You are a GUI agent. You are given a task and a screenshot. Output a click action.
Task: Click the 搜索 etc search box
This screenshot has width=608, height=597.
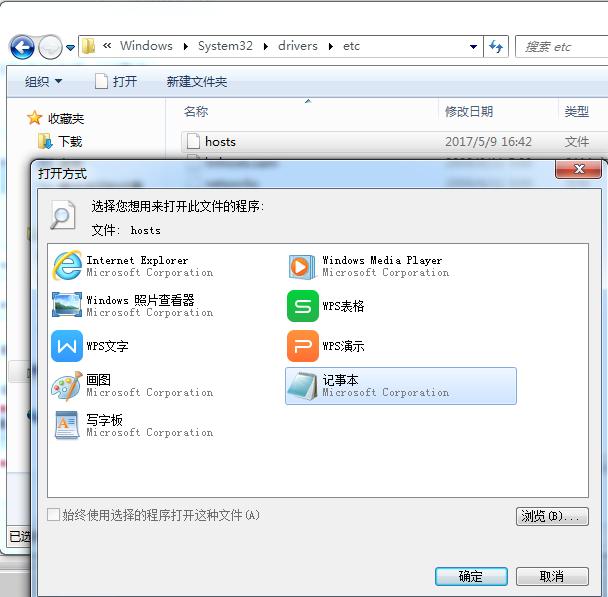click(561, 47)
